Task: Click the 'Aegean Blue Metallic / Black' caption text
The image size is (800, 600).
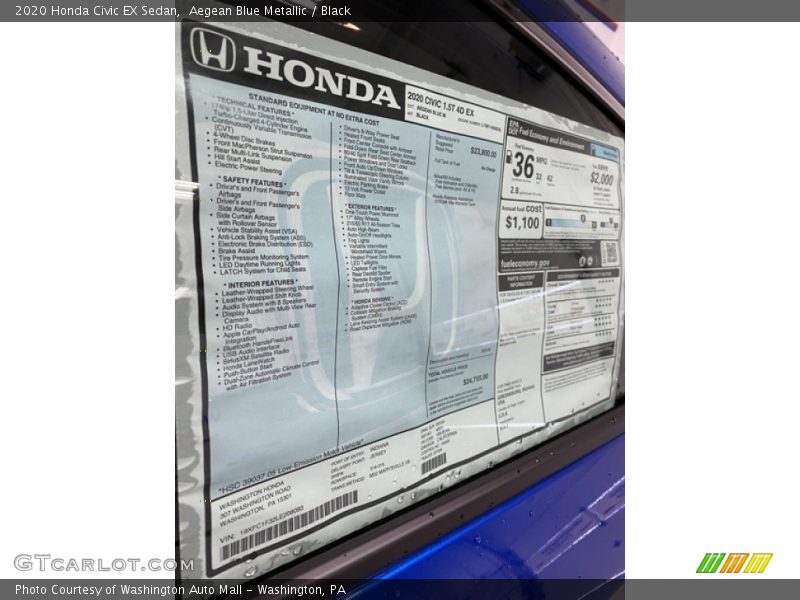Action: click(x=269, y=11)
